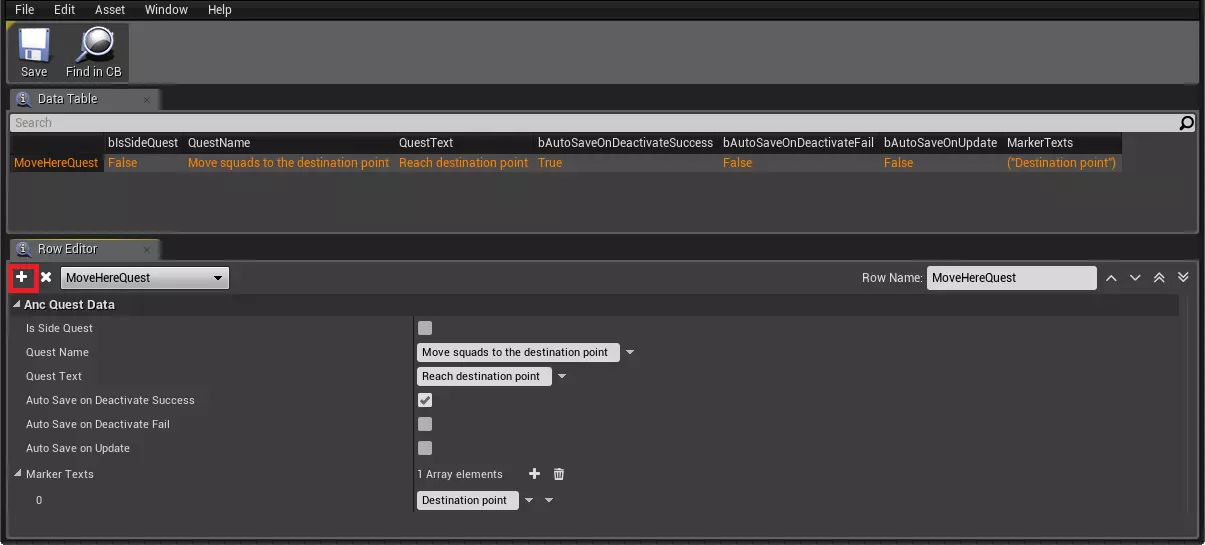Enable the Is Side Quest checkbox
The image size is (1205, 545).
(425, 328)
